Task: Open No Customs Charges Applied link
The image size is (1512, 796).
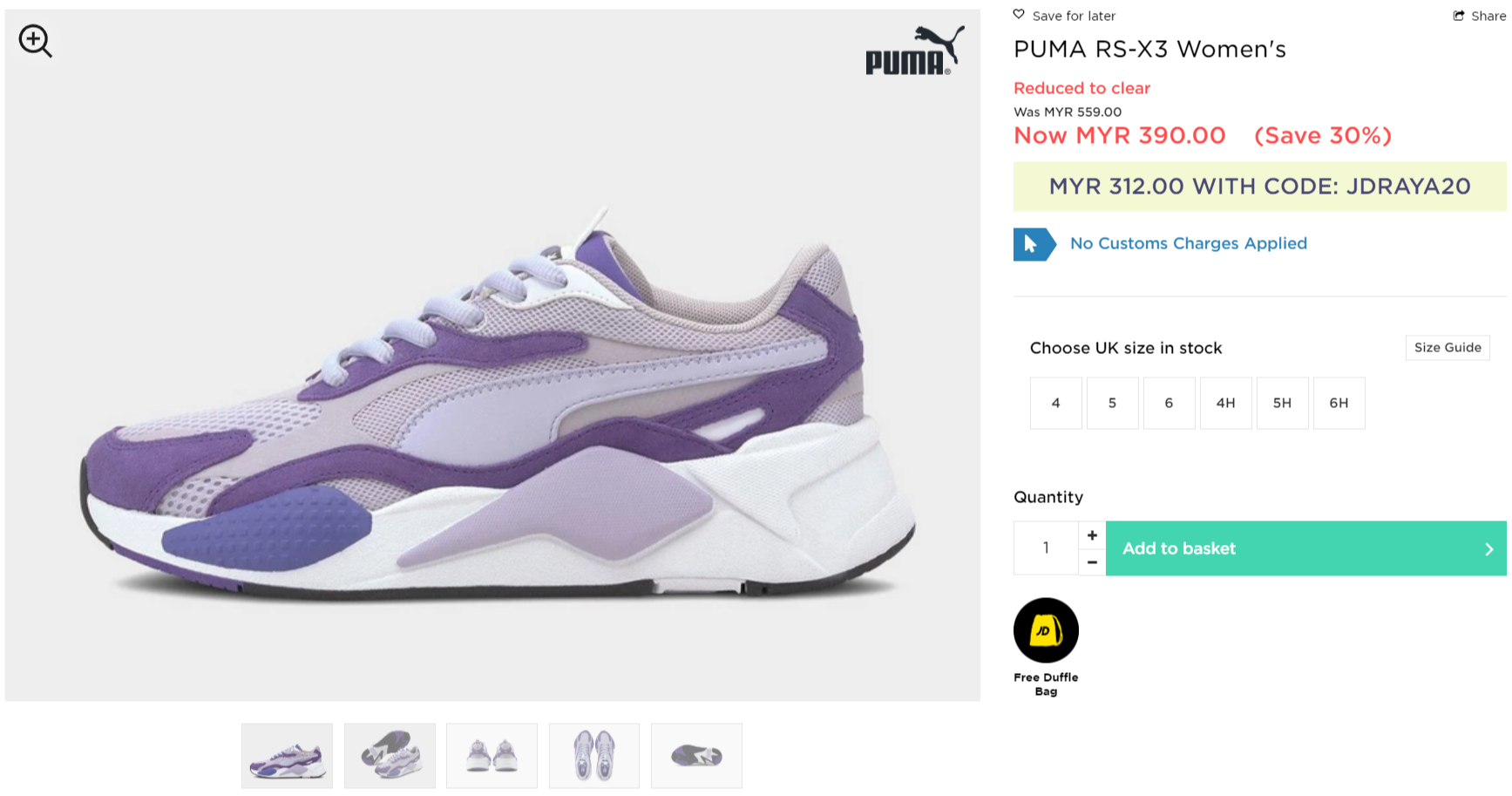Action: click(x=1188, y=244)
